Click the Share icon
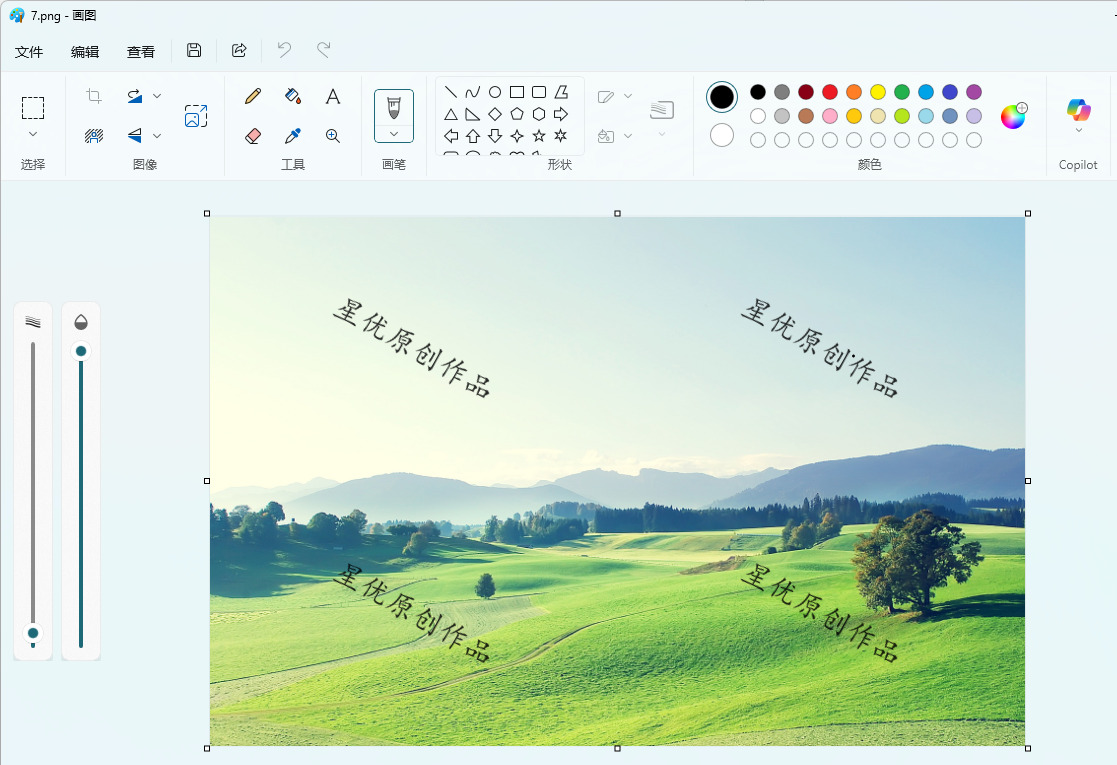 pos(239,50)
